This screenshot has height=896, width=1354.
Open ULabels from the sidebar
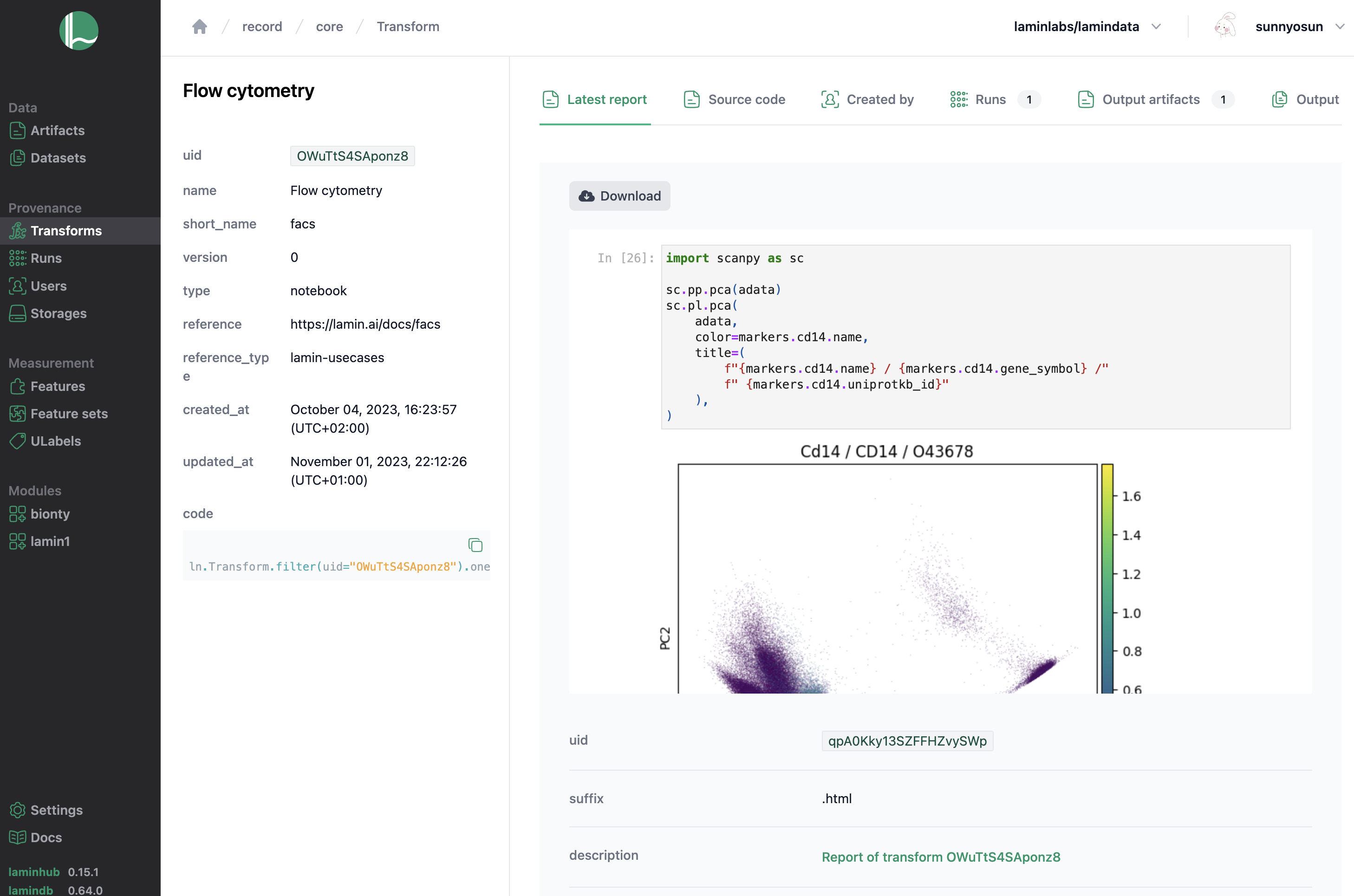(x=55, y=441)
